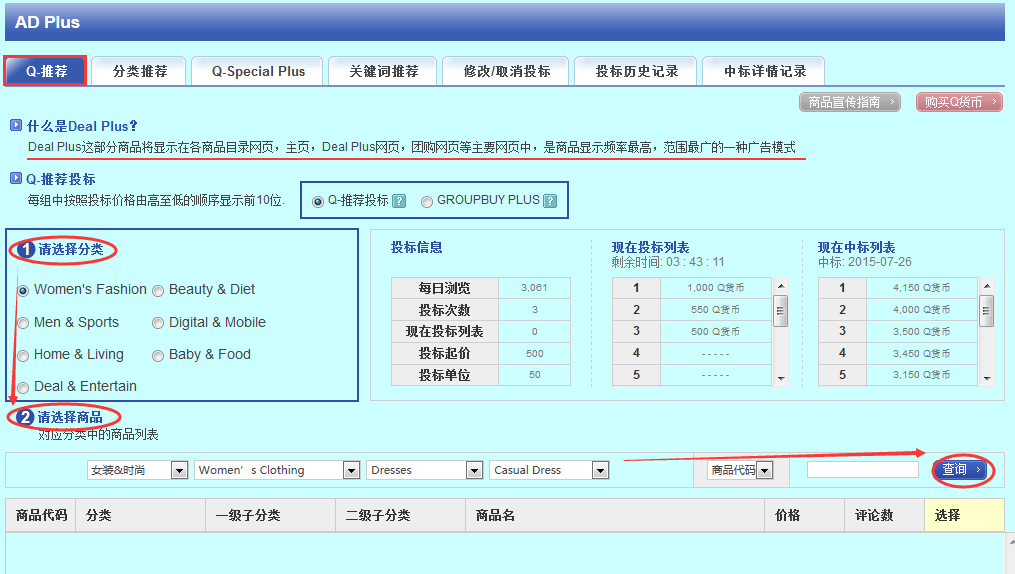Select the GROUPBUY PLUS radio button
This screenshot has width=1015, height=574.
427,202
